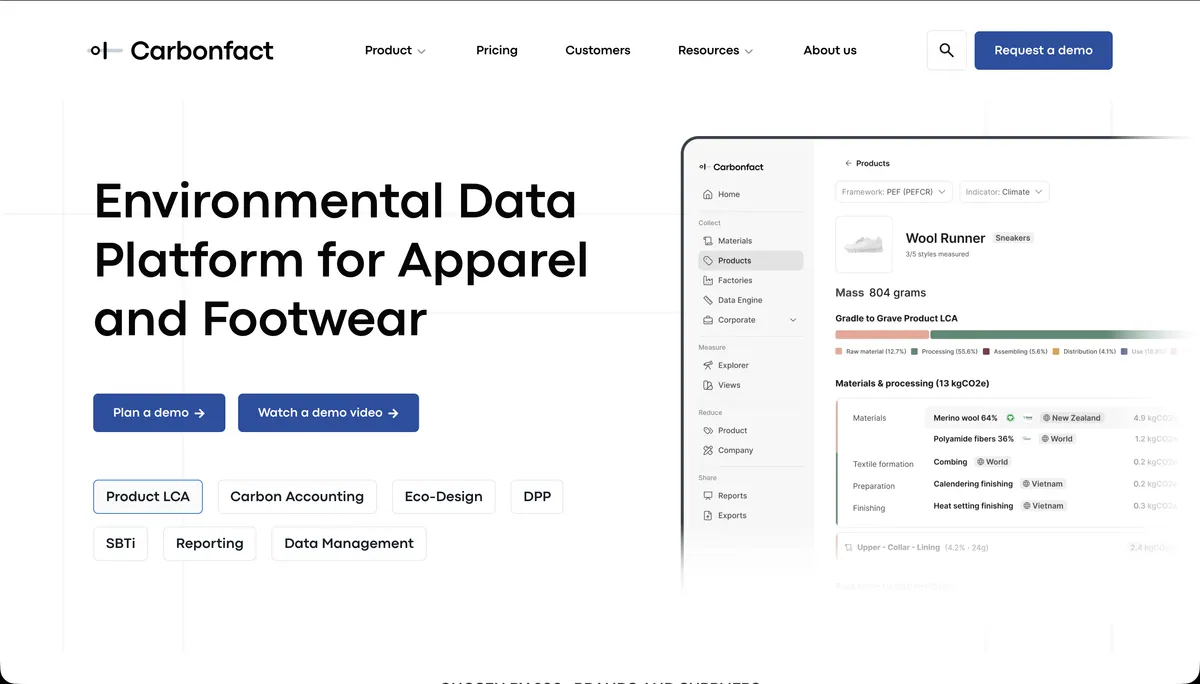Click the 3/5 styles measured text
This screenshot has width=1200, height=684.
(x=937, y=255)
